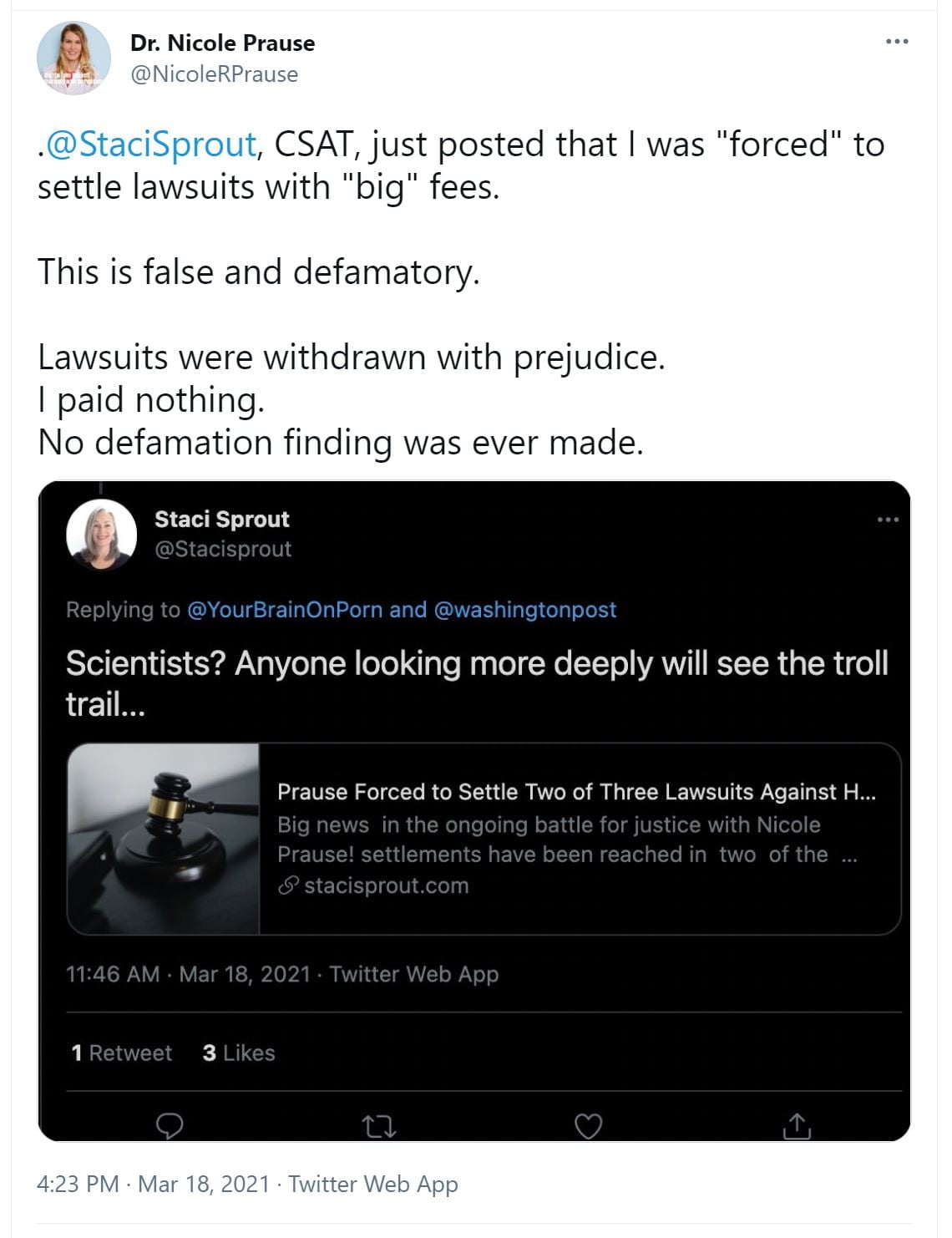
Task: Click the reply speech bubble icon
Action: tap(170, 1125)
